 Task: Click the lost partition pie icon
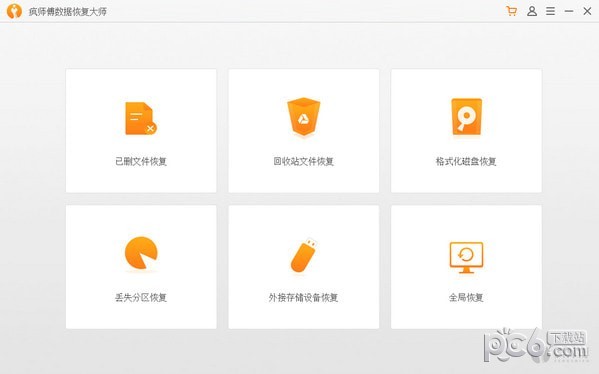tap(141, 253)
